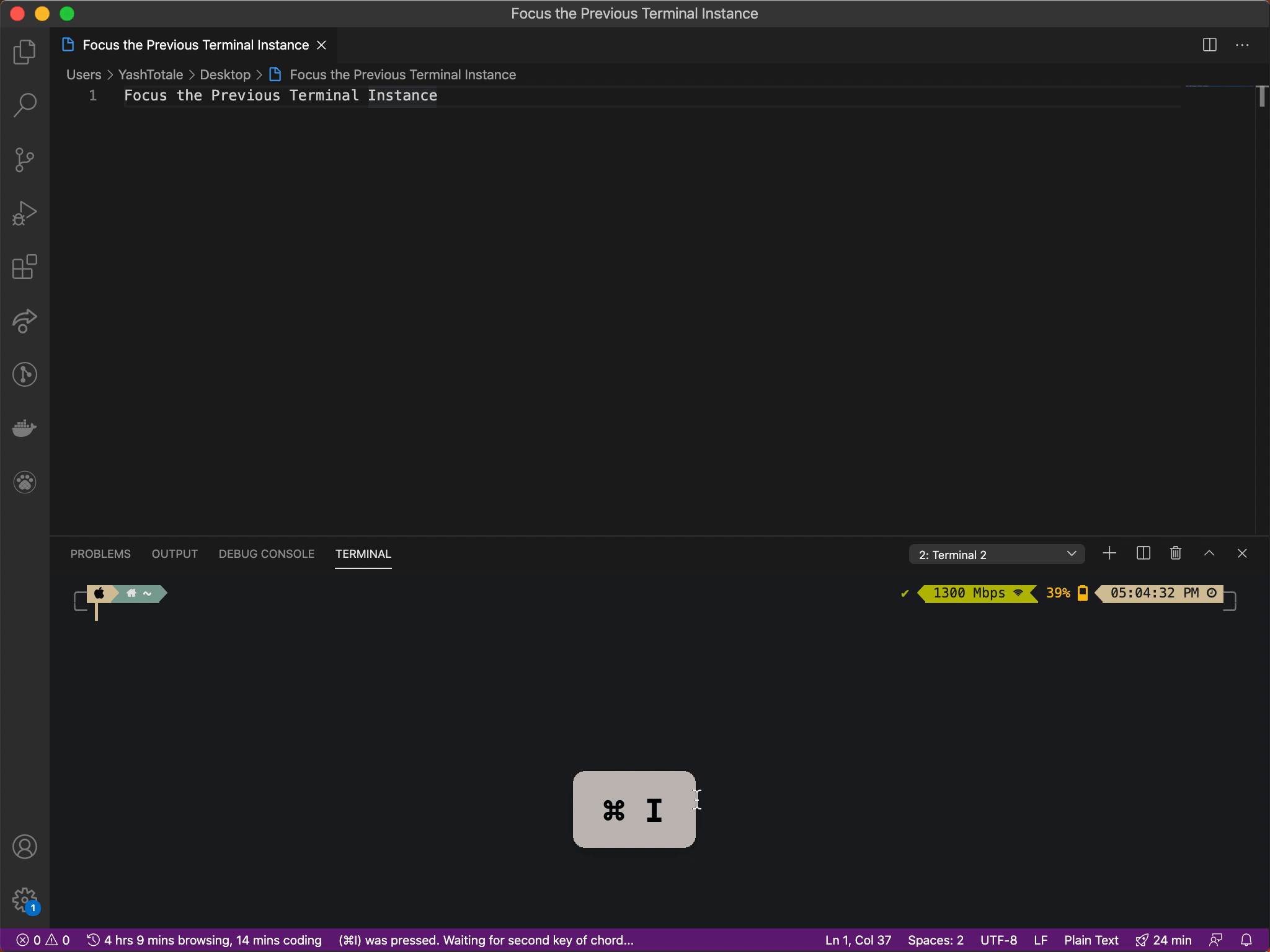Open the Manage gear menu

pos(24,900)
